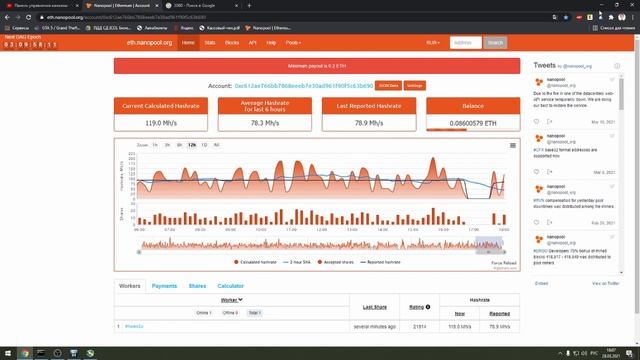Like the tweet dated Mar 4, 2021

[x=536, y=172]
